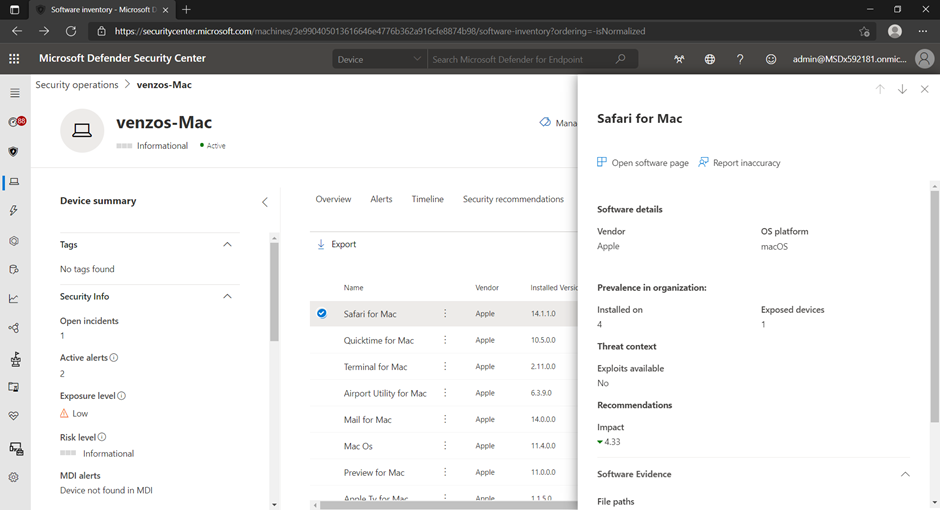
Task: Open more options for Quicktime for Mac row
Action: coord(445,340)
